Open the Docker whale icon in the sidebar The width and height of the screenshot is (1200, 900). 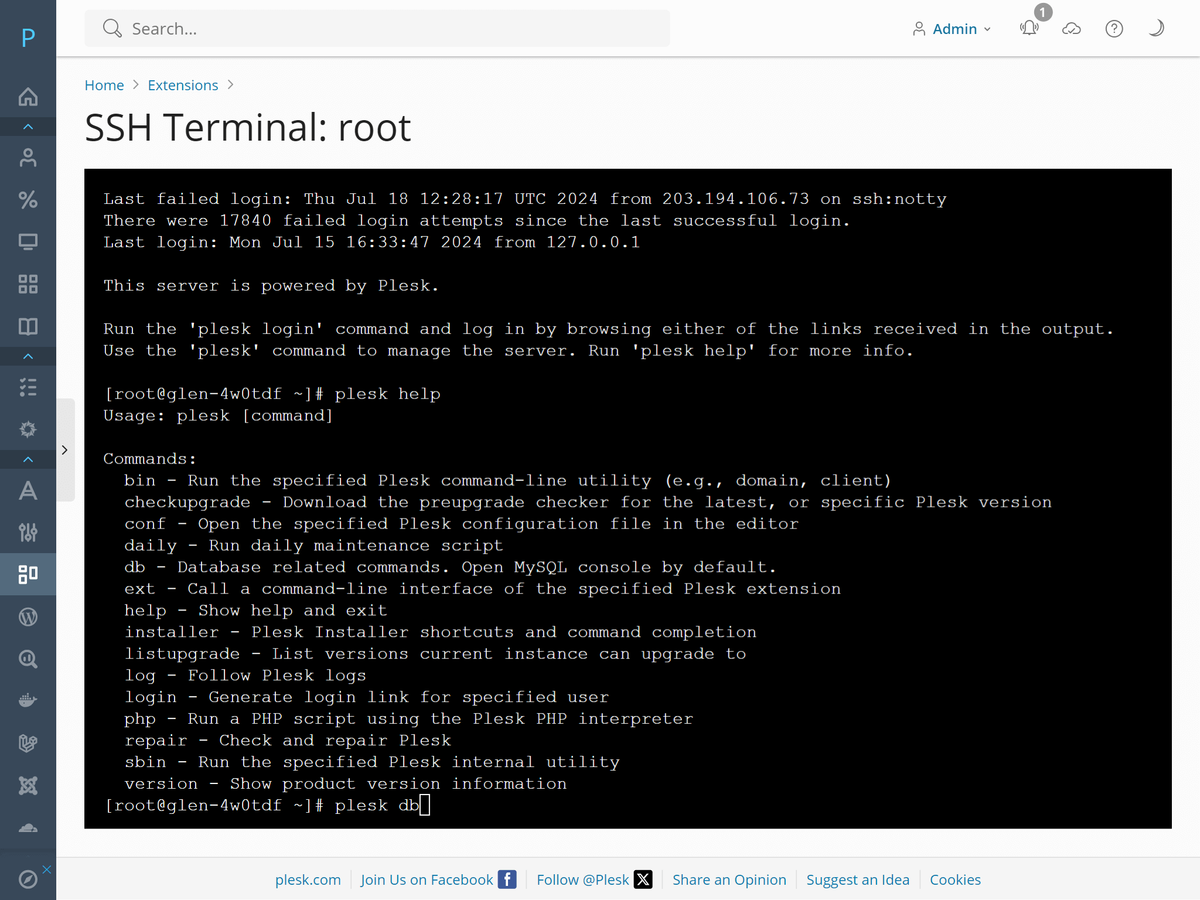click(28, 701)
